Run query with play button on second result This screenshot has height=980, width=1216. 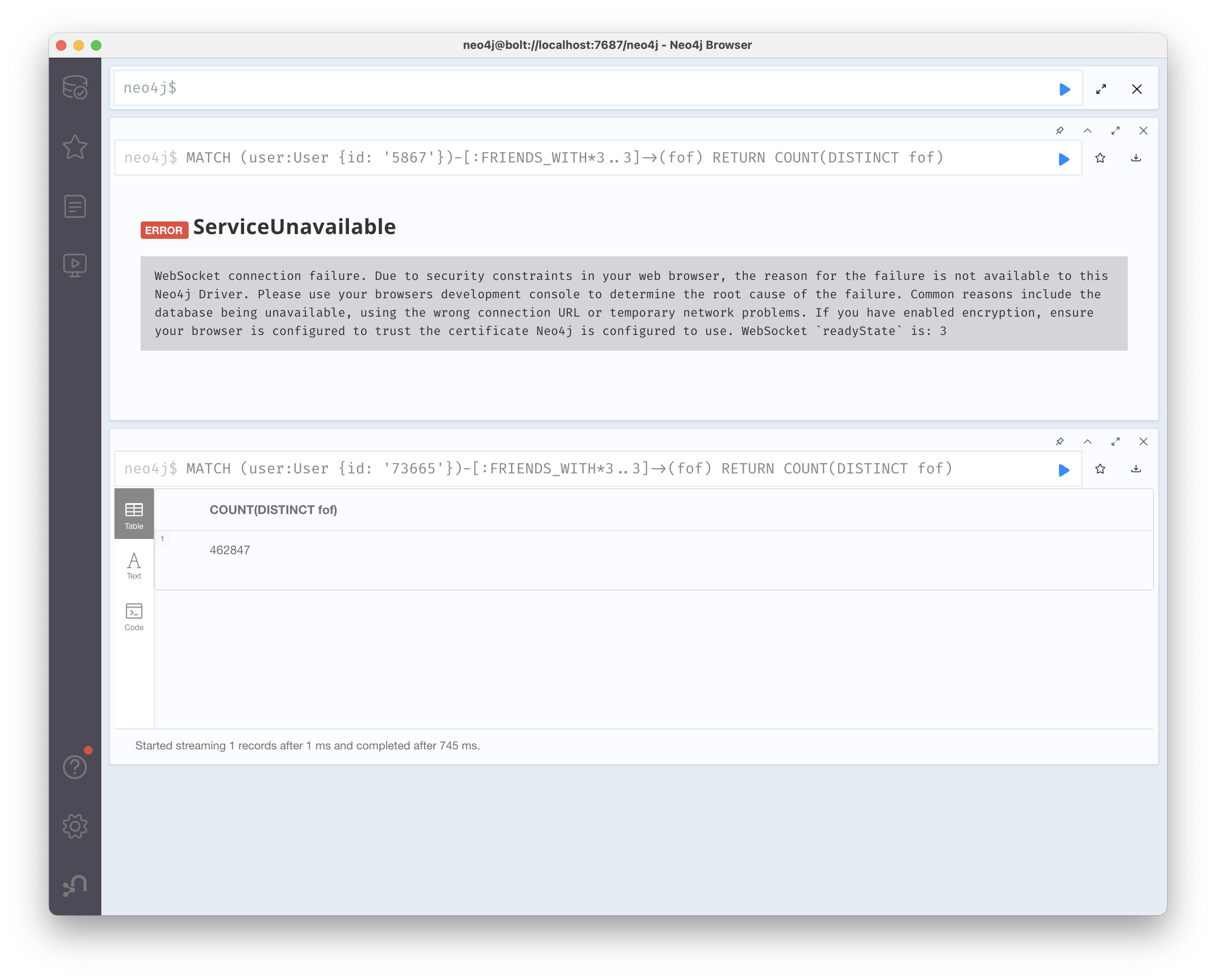tap(1063, 470)
